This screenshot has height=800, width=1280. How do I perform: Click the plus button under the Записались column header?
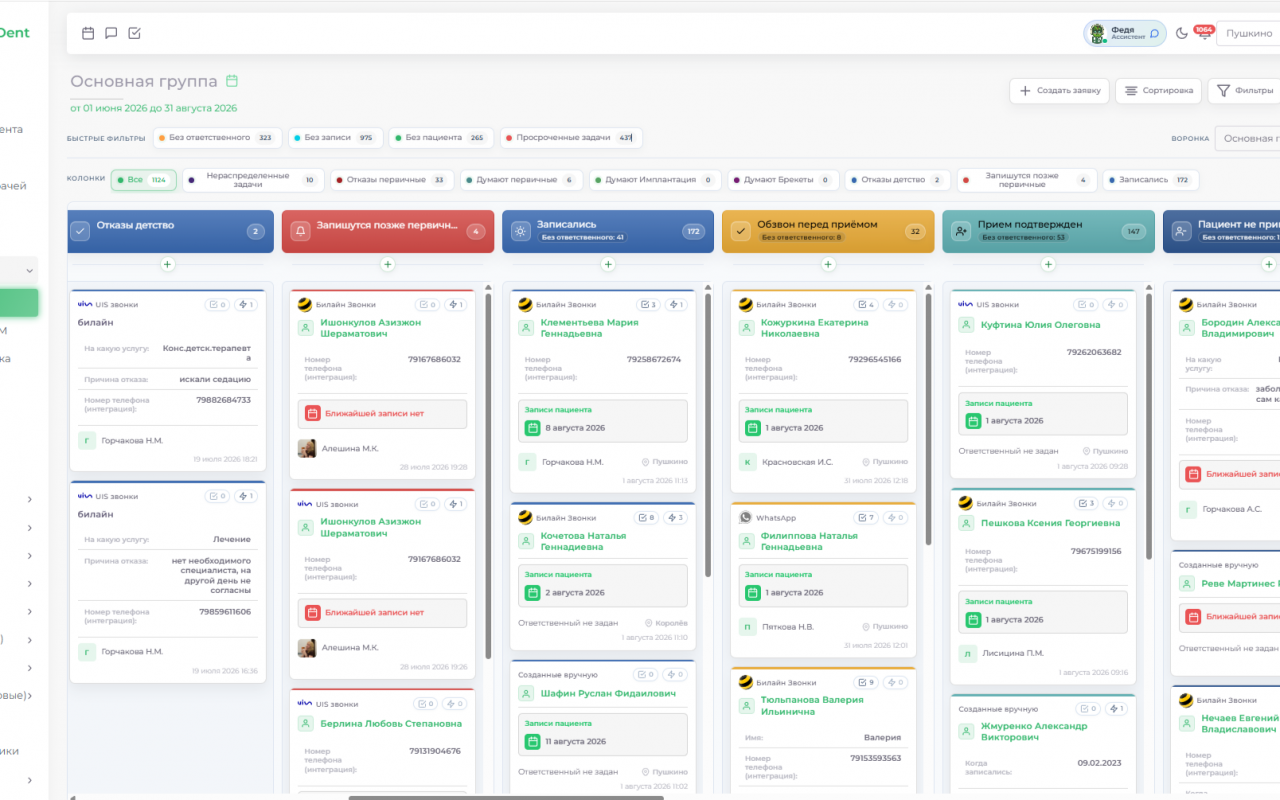tap(608, 264)
